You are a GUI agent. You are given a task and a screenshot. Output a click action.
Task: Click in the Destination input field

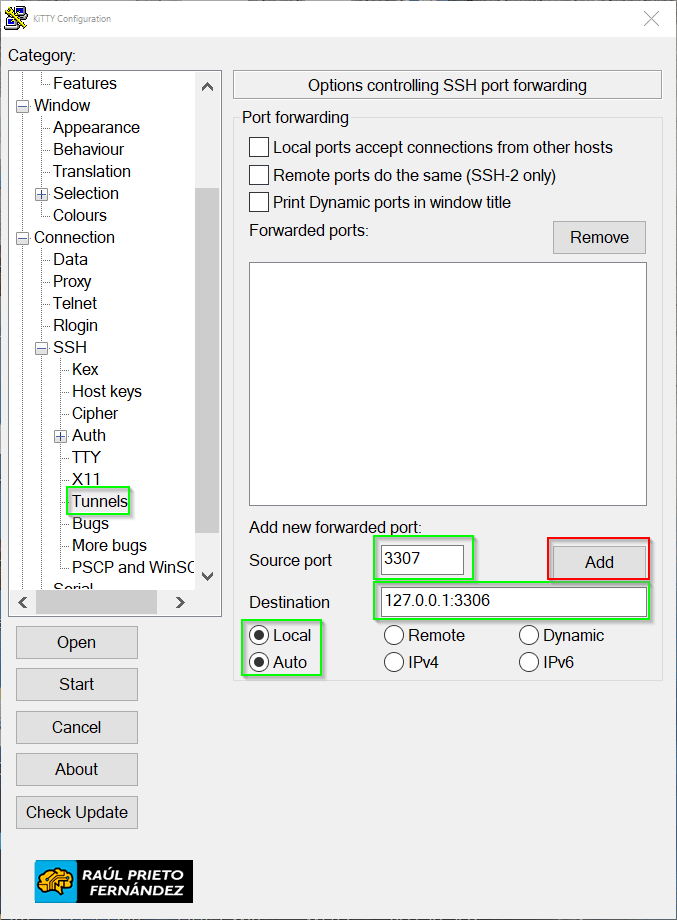click(512, 602)
